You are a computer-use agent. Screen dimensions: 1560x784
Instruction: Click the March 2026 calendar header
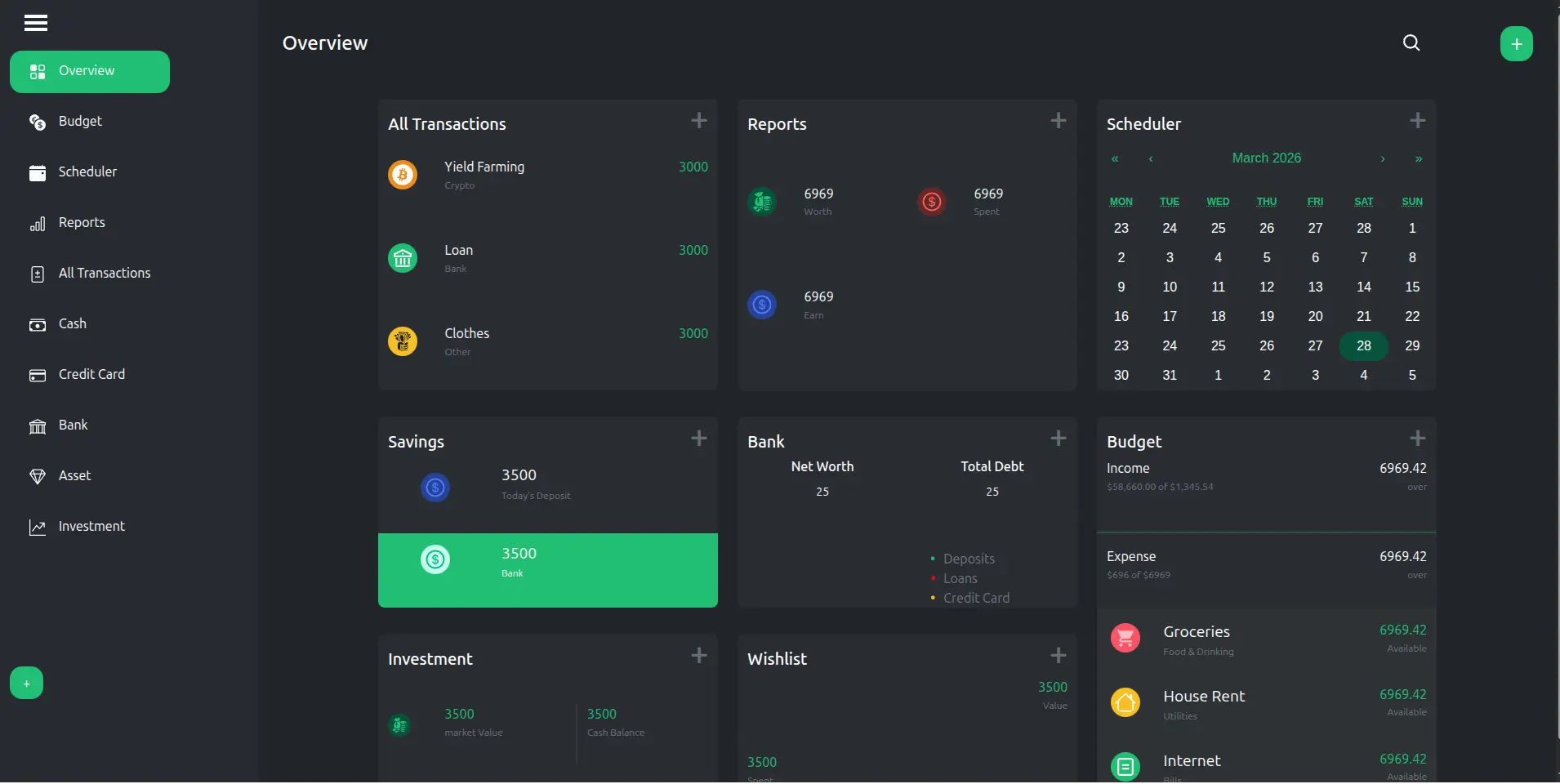(x=1266, y=158)
